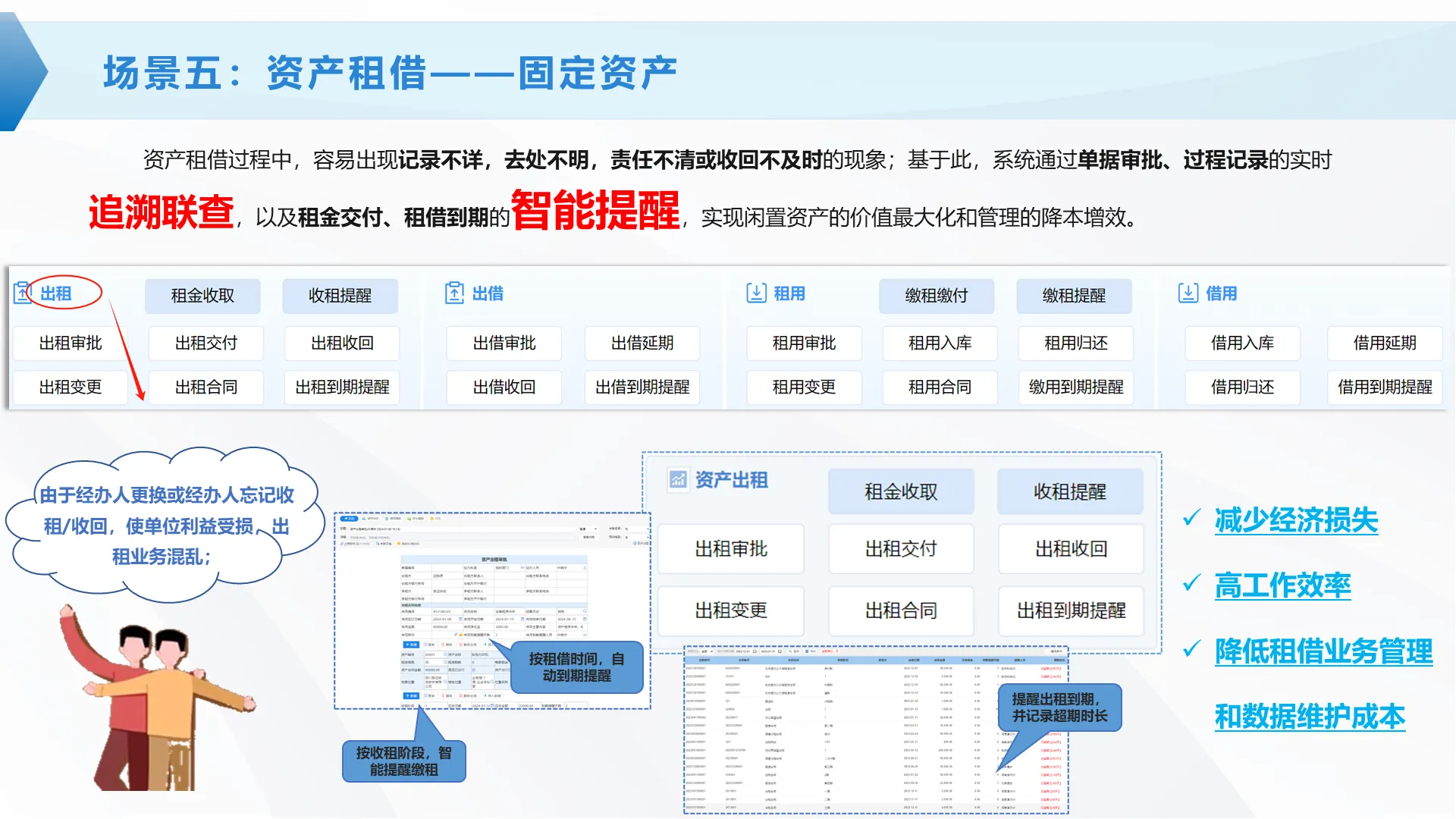The image size is (1456, 819).
Task: Click the 借用到期提醒 button
Action: point(1385,388)
